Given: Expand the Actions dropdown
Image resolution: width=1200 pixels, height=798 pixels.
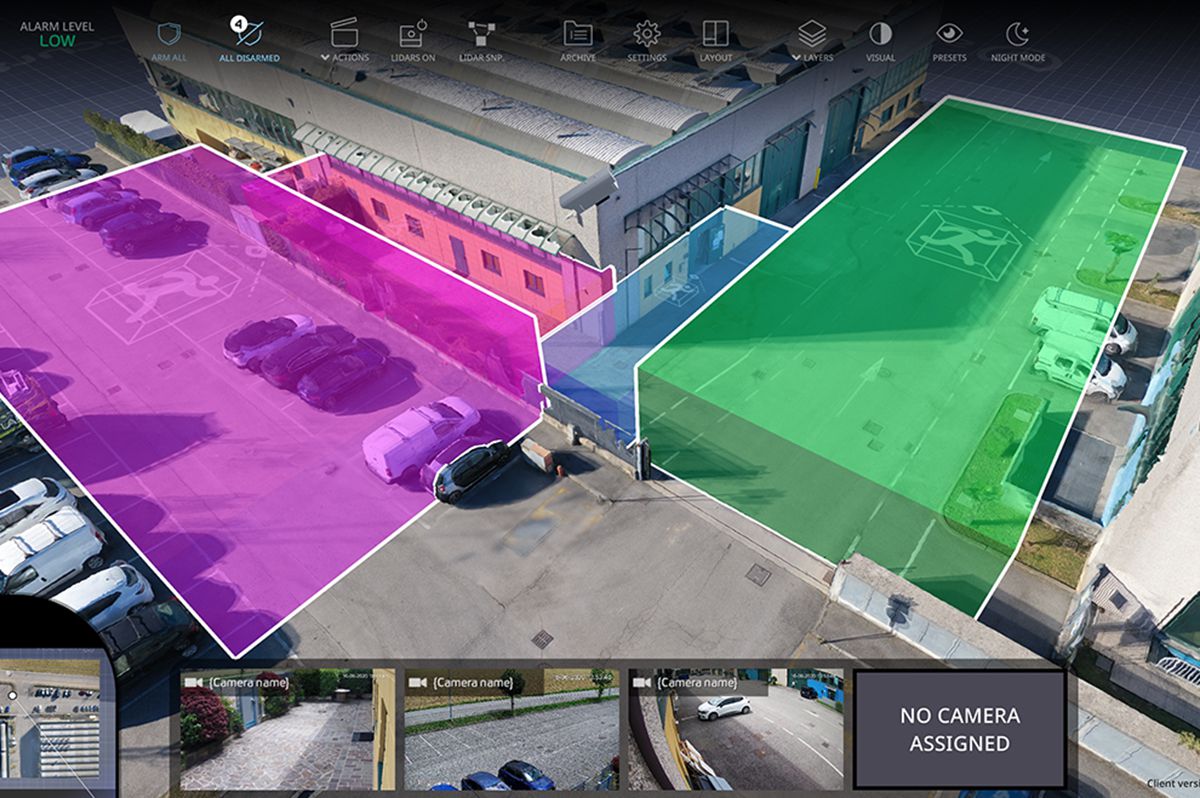Looking at the screenshot, I should 344,36.
